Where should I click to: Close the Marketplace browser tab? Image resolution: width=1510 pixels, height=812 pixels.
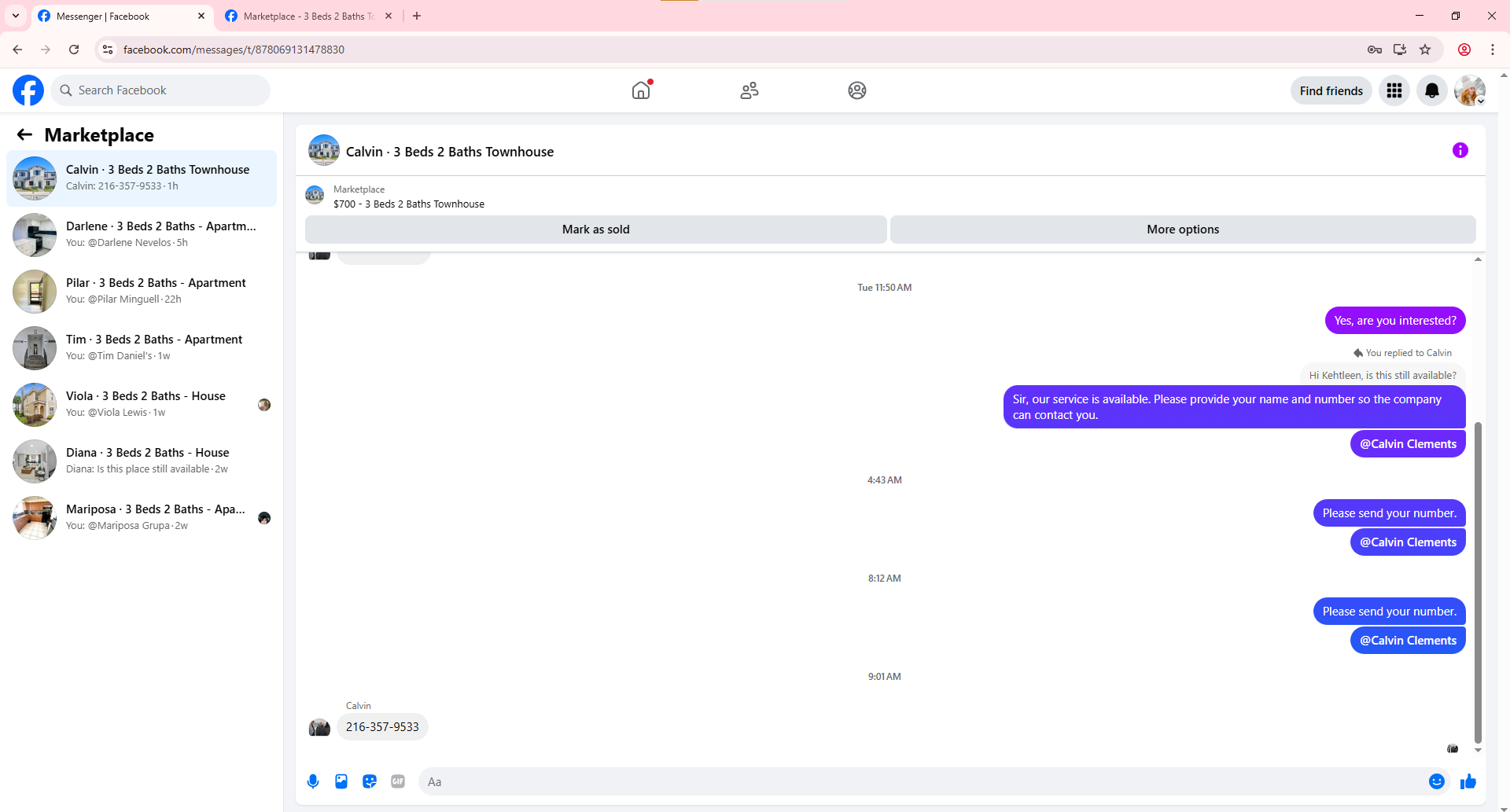[389, 16]
